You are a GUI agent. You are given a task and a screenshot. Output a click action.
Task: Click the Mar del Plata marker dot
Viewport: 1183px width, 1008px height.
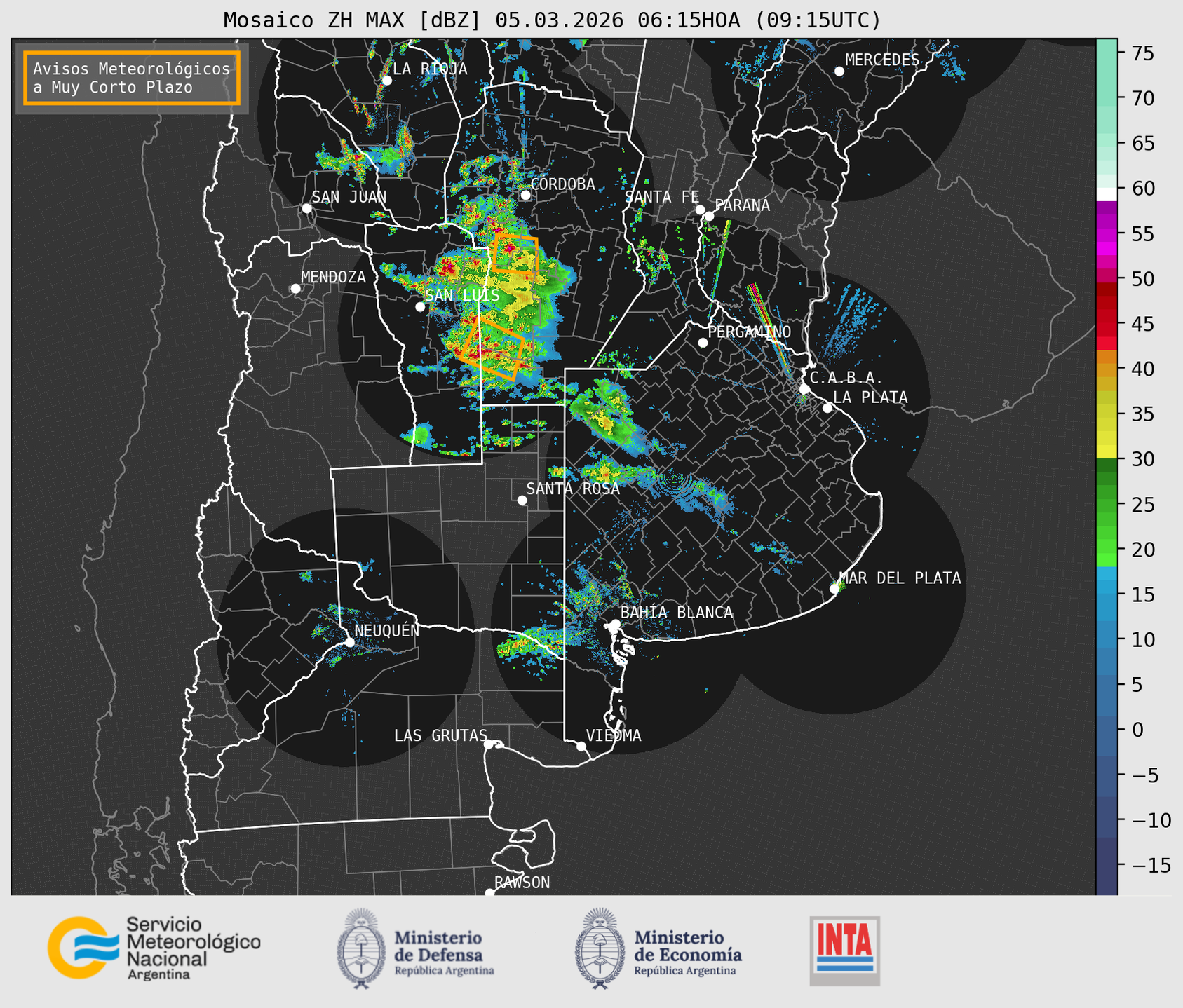pyautogui.click(x=834, y=589)
